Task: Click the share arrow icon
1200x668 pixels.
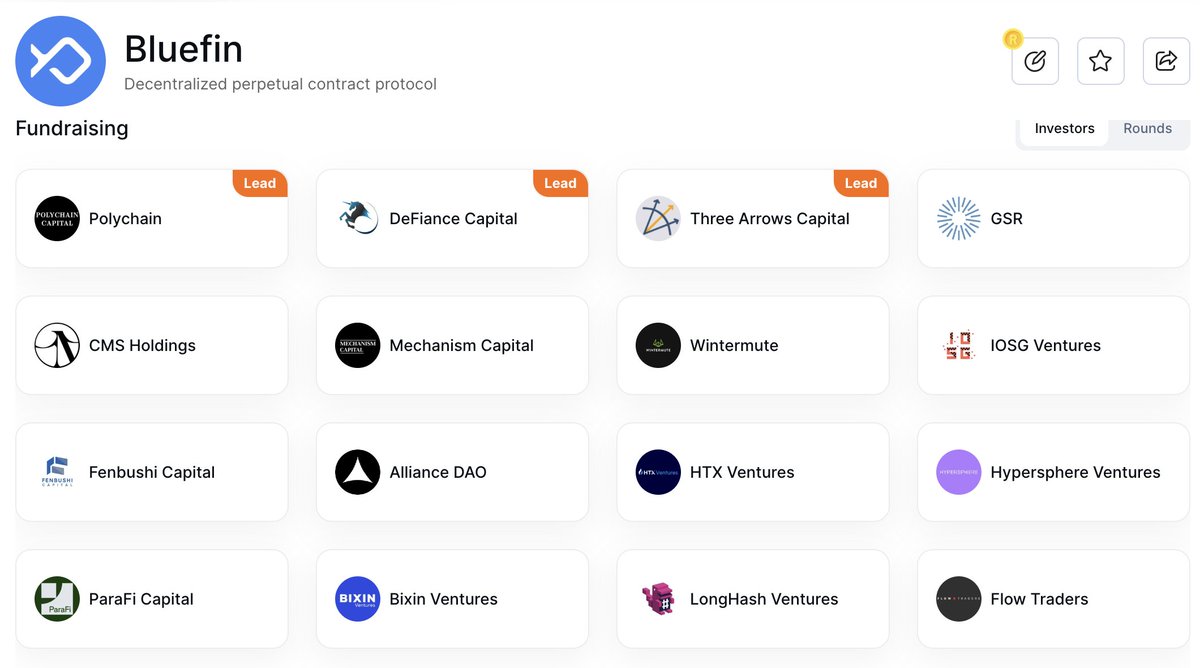Action: (1166, 61)
